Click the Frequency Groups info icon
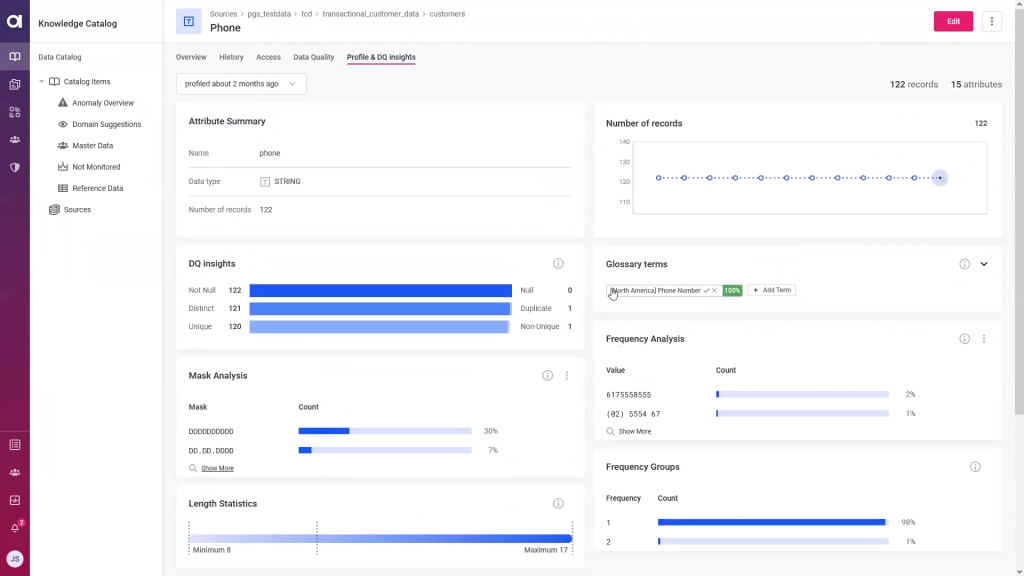The height and width of the screenshot is (576, 1024). coord(975,466)
